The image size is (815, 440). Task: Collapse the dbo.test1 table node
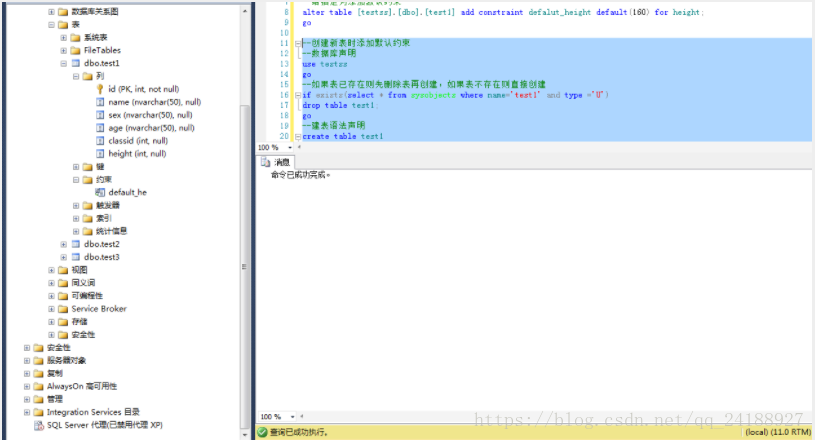(63, 63)
